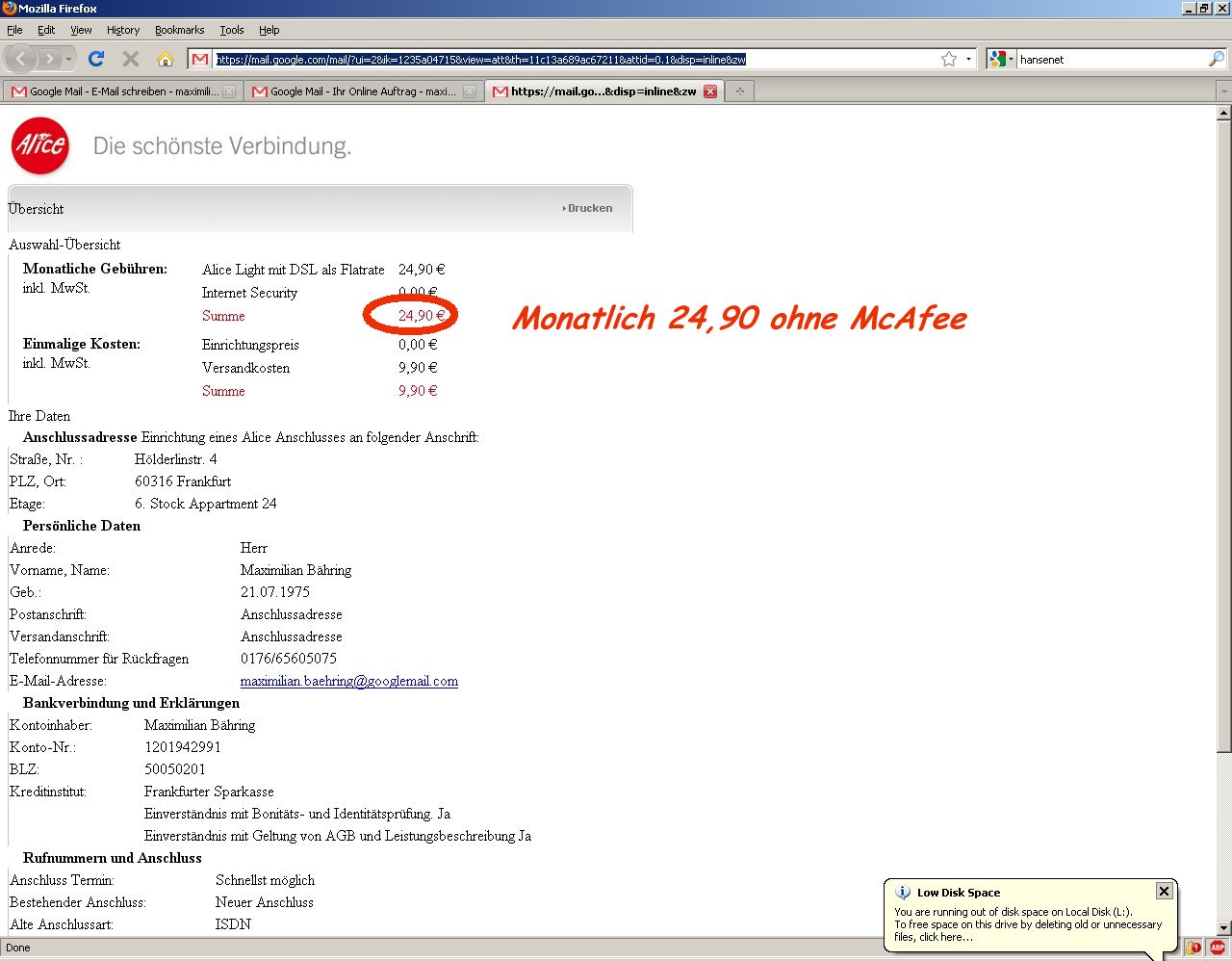The width and height of the screenshot is (1232, 961).
Task: Open the Edit menu
Action: [x=46, y=30]
